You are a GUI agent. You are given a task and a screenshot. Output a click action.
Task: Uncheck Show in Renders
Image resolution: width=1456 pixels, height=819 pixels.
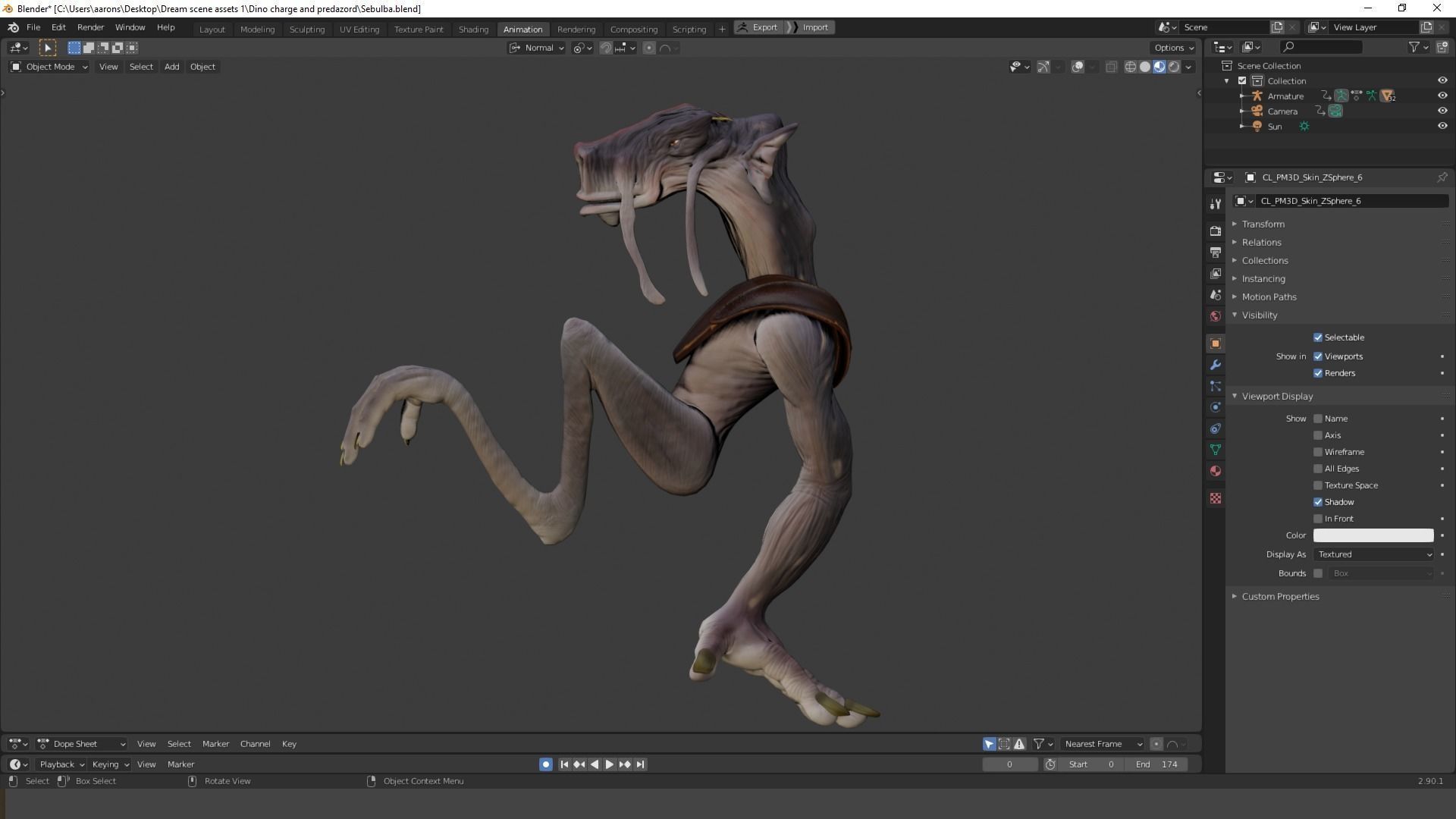pos(1318,373)
